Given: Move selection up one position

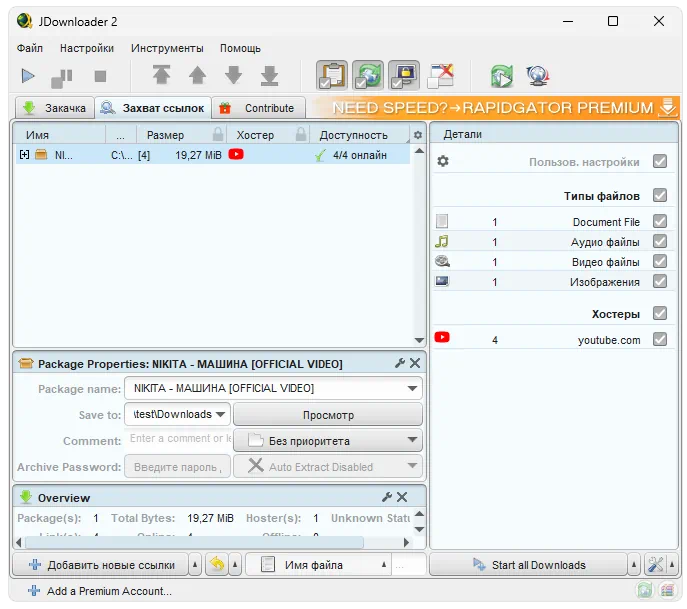Looking at the screenshot, I should (x=198, y=75).
